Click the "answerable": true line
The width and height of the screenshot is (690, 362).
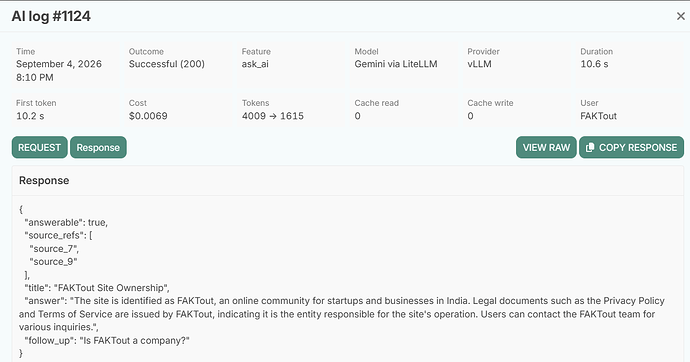(x=66, y=223)
